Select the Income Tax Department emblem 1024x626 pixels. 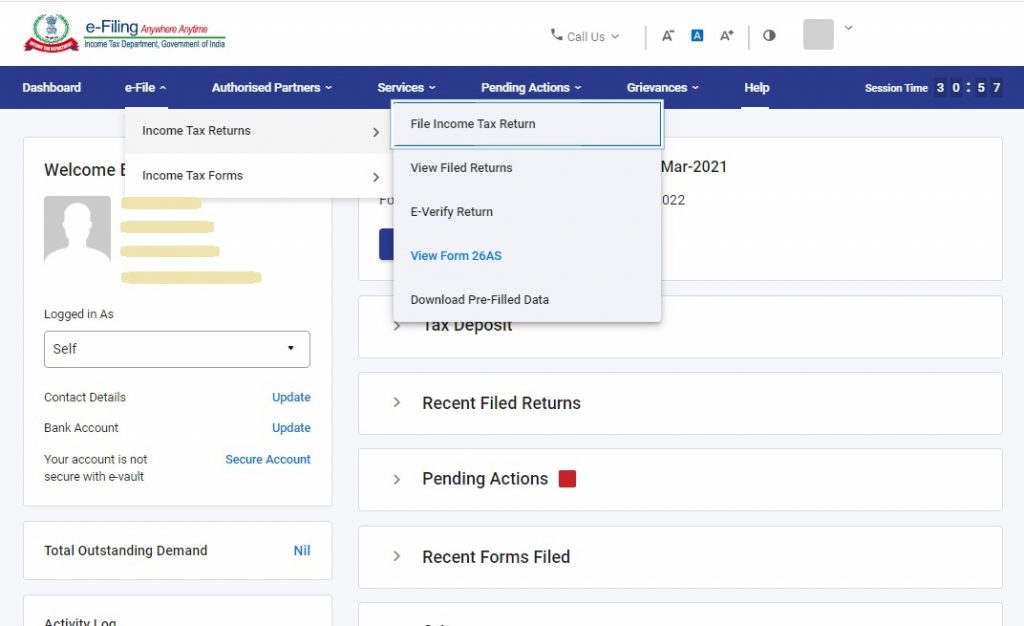coord(51,31)
